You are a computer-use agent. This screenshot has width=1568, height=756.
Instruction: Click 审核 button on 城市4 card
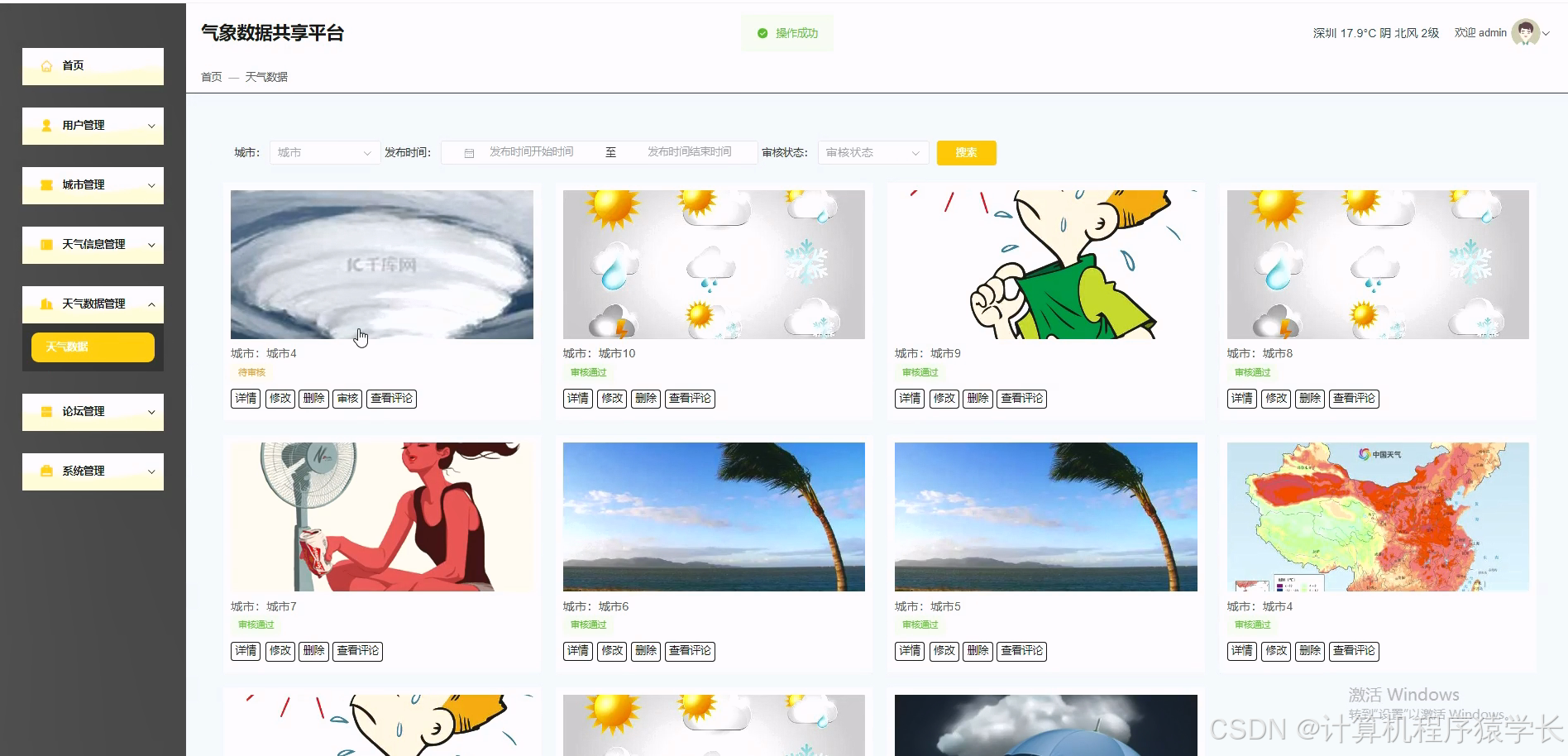347,398
